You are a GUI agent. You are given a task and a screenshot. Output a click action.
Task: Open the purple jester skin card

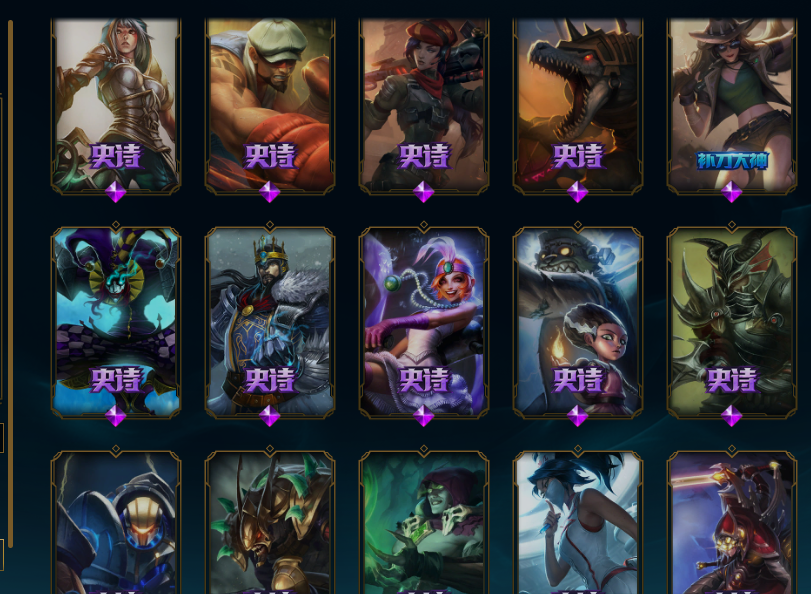(x=116, y=322)
